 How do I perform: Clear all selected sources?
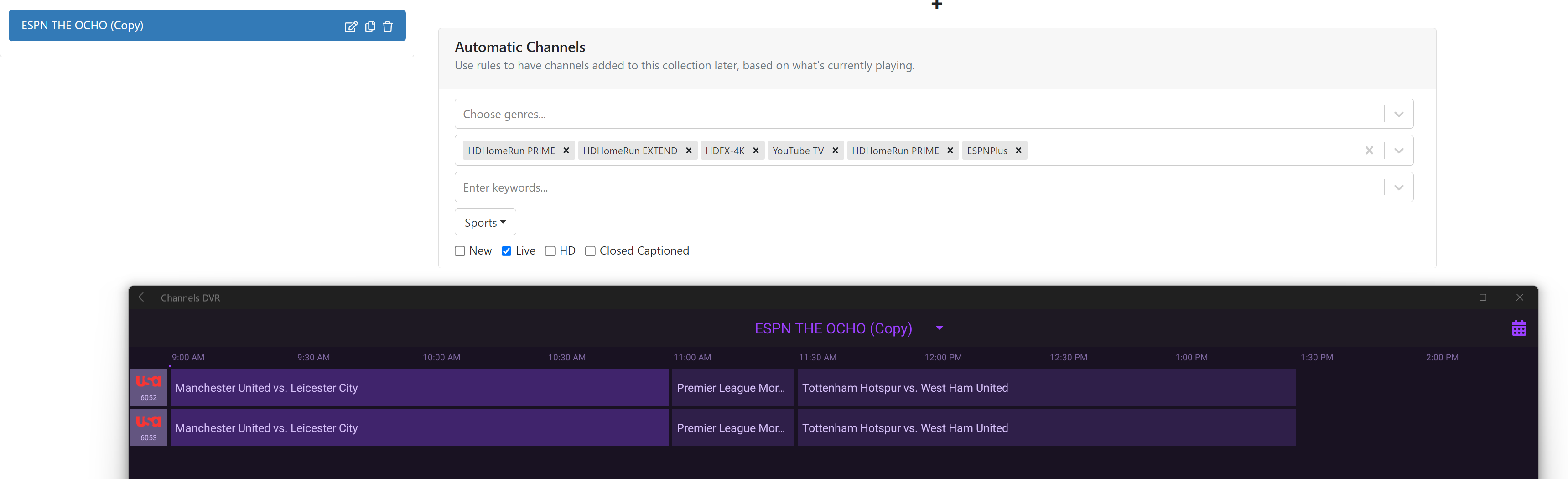click(1369, 151)
